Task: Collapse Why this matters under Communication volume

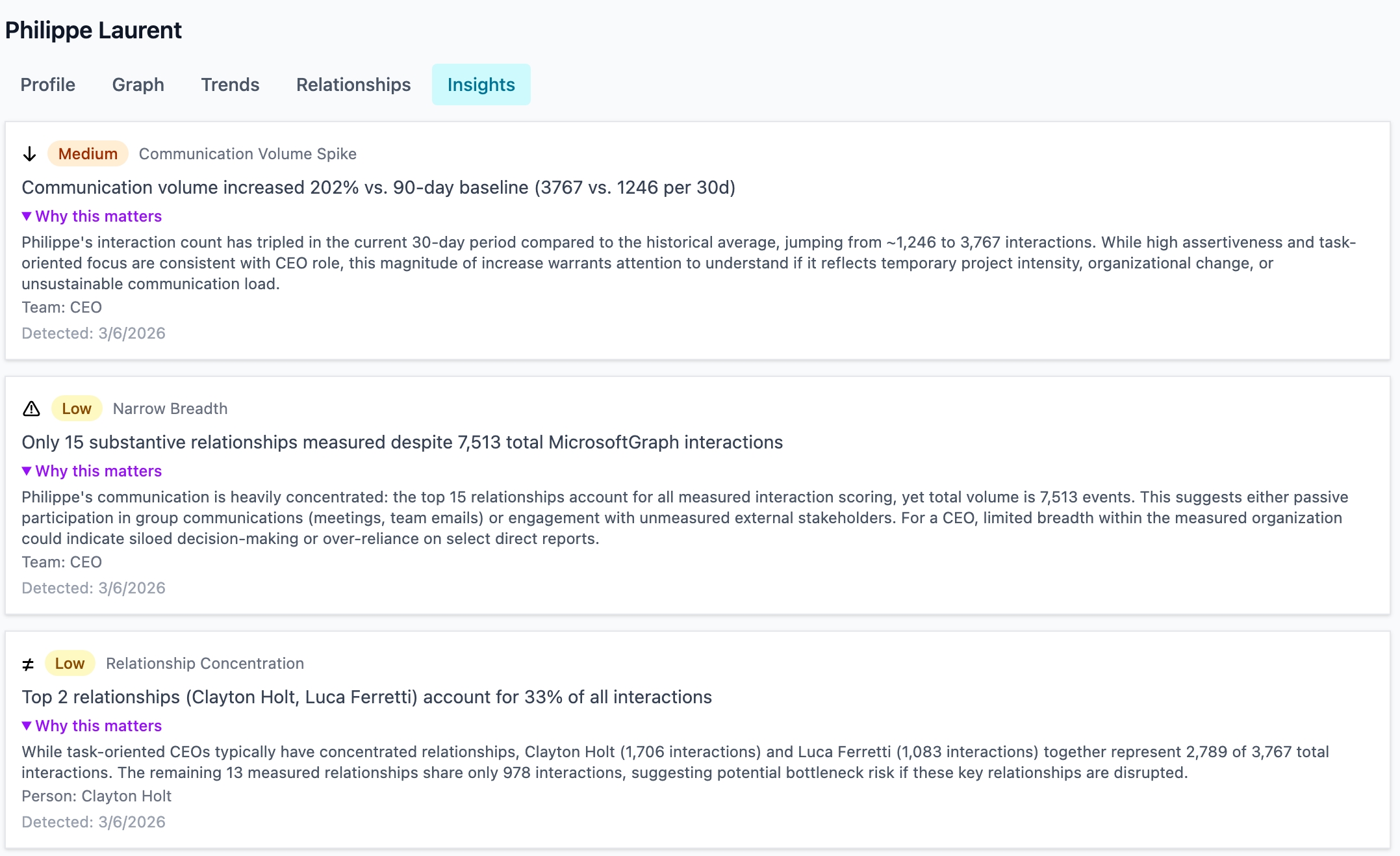Action: (x=92, y=216)
